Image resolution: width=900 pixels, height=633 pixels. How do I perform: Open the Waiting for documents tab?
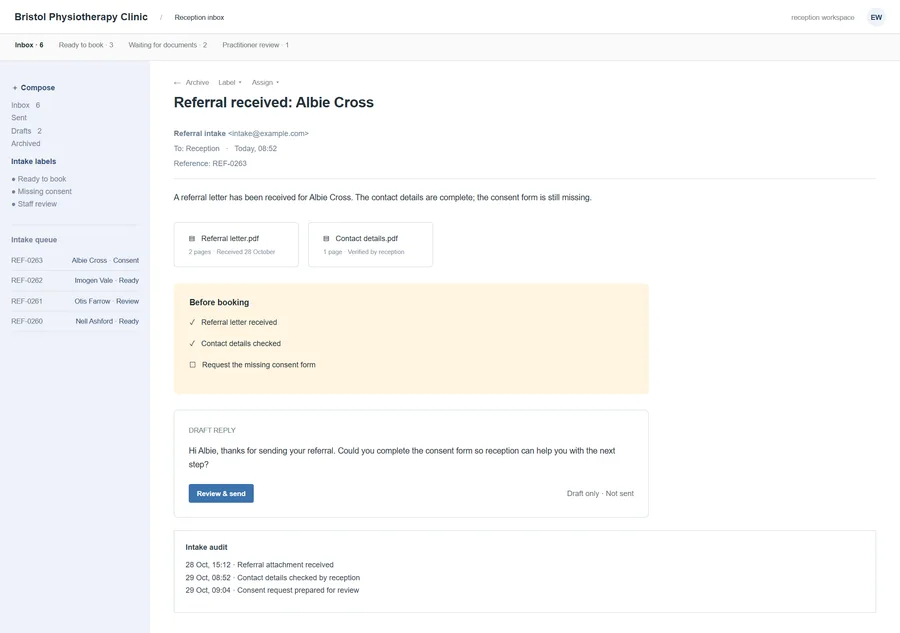168,45
